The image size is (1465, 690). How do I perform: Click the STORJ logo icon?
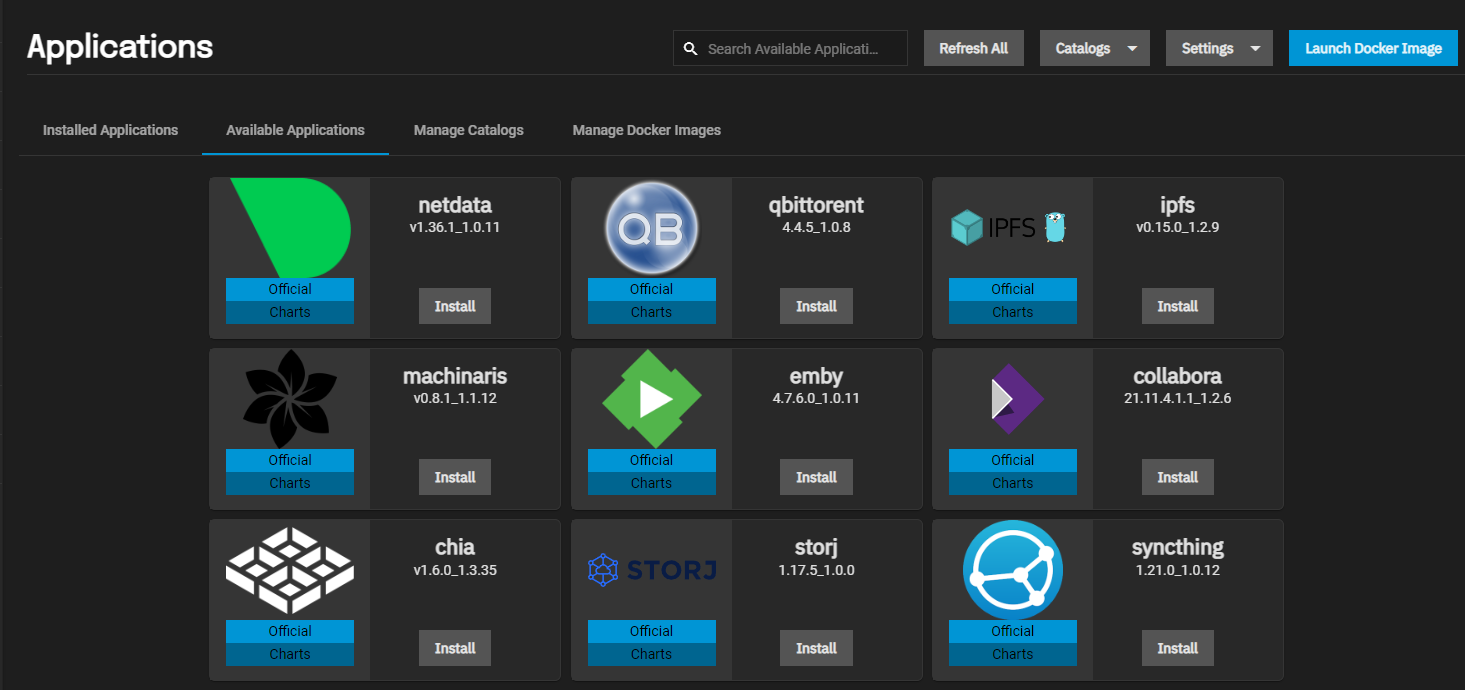[x=651, y=570]
